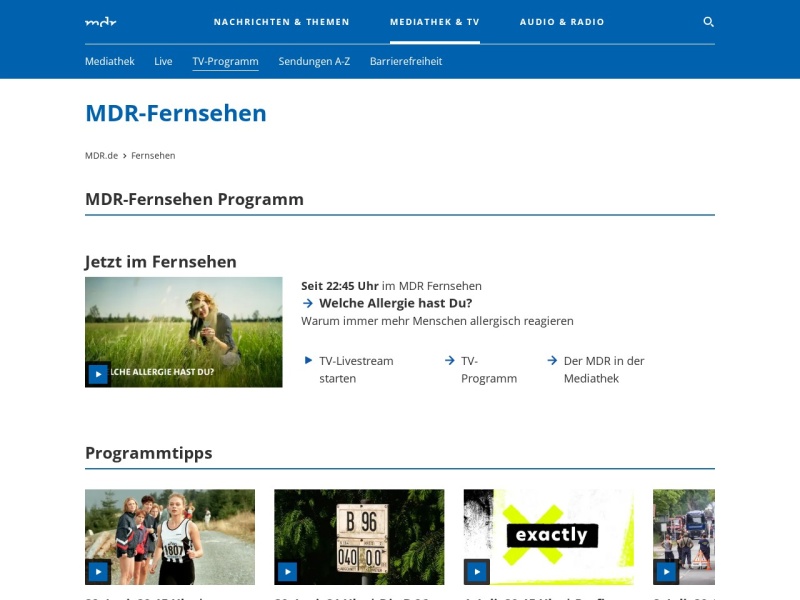The height and width of the screenshot is (600, 800).
Task: Open the woman in meadow thumbnail
Action: (x=184, y=332)
